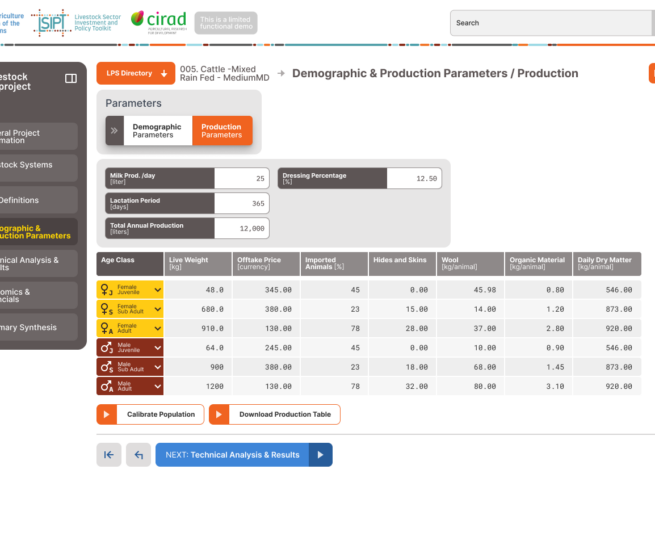This screenshot has height=545, width=655.
Task: Open Summary Synthesis in the sidebar
Action: (x=38, y=328)
